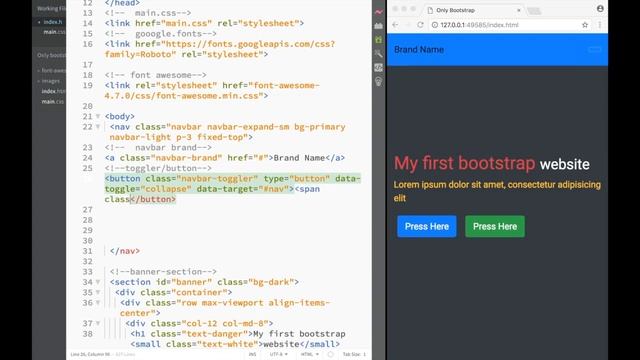Click the green Press Here button
Viewport: 640px width, 360px height.
(x=495, y=227)
